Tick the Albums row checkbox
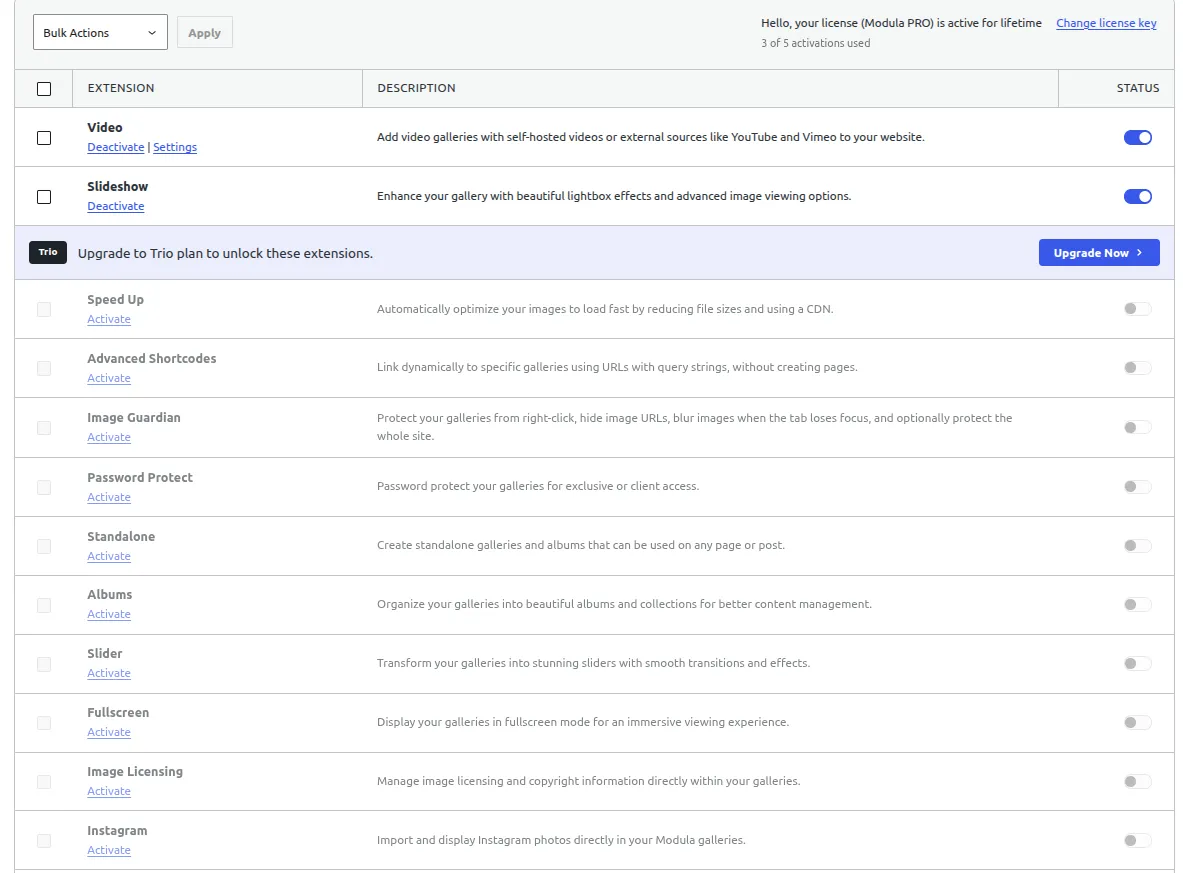 (45, 605)
